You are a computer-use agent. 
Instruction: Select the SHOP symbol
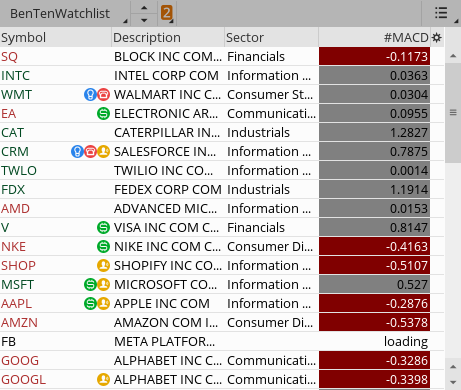tap(18, 266)
